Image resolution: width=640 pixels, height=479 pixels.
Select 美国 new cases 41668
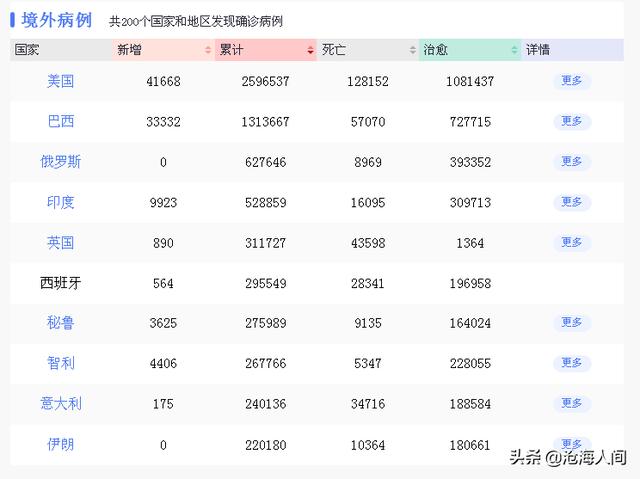tap(163, 82)
